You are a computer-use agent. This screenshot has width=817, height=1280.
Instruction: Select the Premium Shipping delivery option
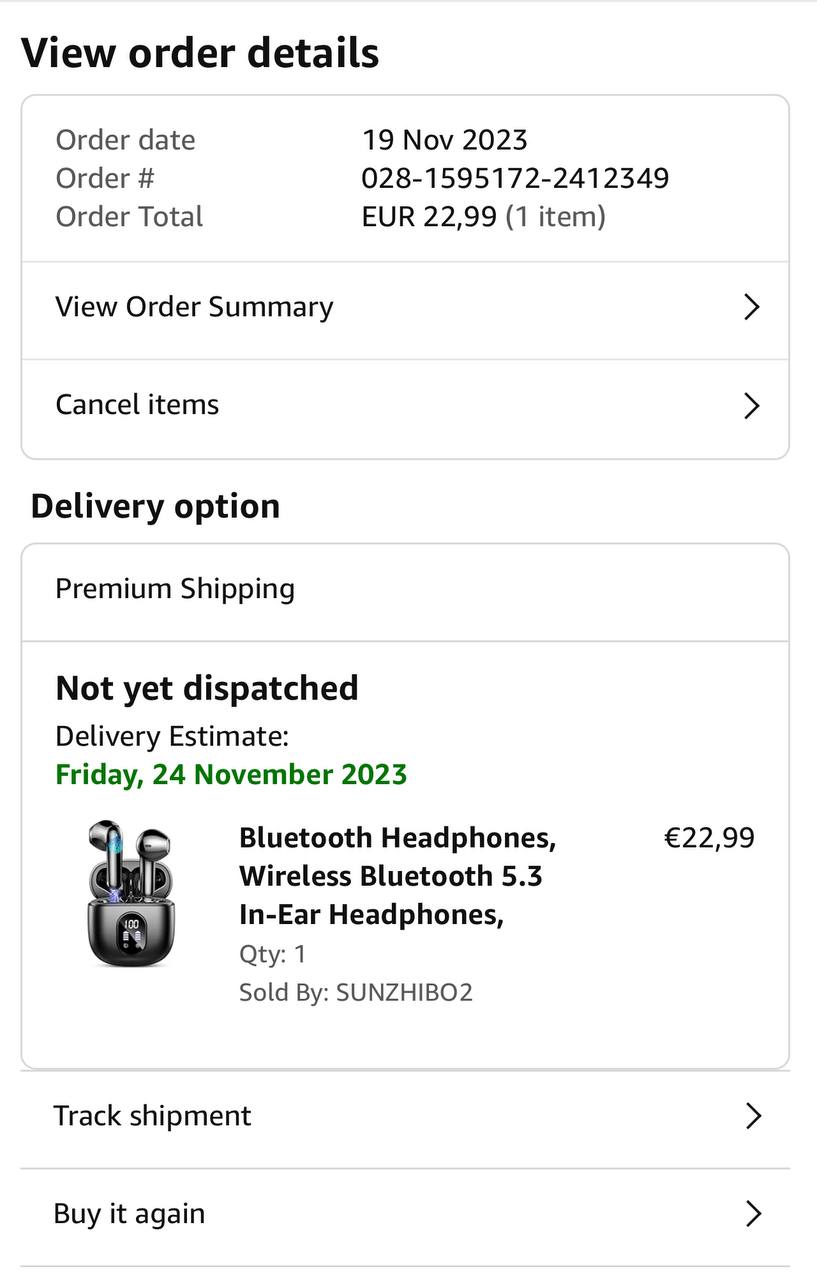pos(175,589)
